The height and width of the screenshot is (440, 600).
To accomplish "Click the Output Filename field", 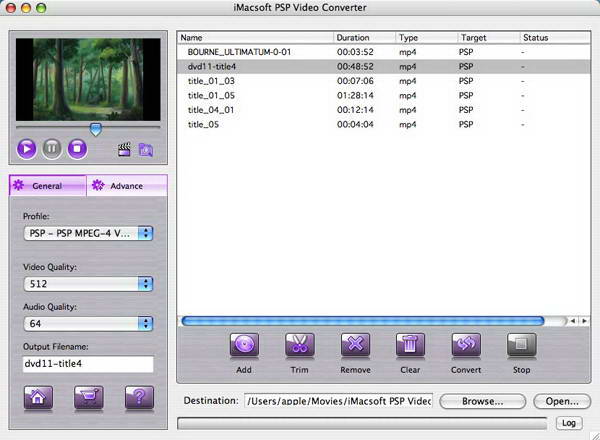I will [88, 364].
